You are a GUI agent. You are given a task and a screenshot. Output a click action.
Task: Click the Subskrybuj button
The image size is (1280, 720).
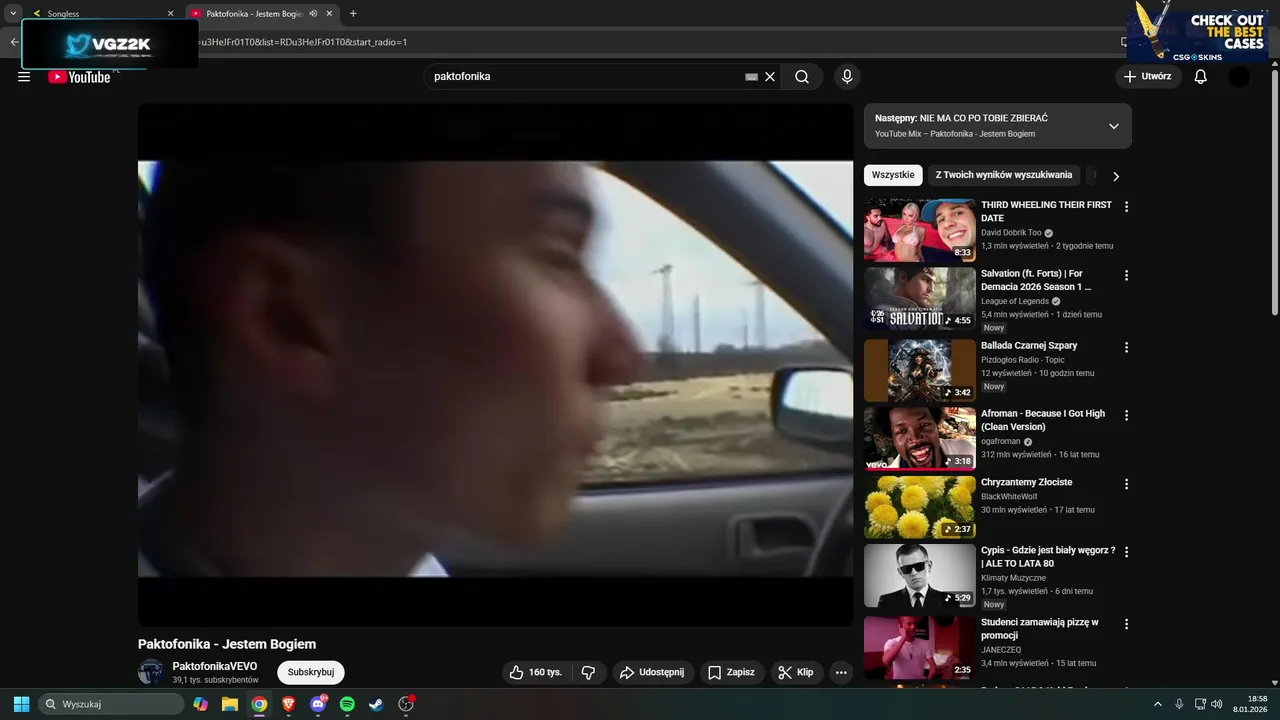click(311, 672)
